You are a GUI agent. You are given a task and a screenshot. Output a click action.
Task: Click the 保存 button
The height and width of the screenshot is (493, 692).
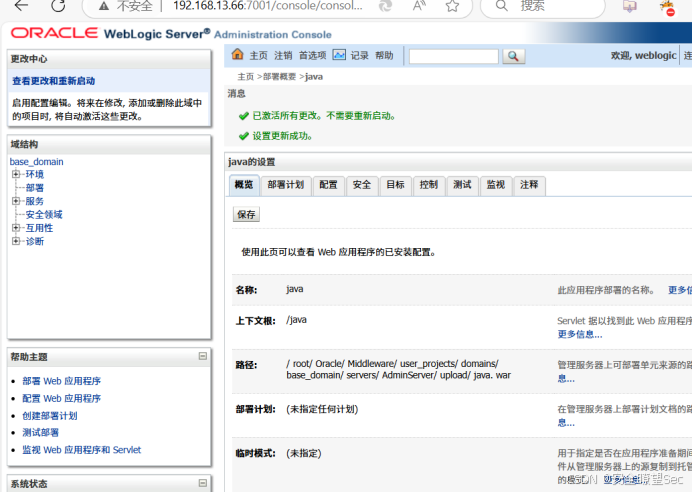click(x=246, y=215)
